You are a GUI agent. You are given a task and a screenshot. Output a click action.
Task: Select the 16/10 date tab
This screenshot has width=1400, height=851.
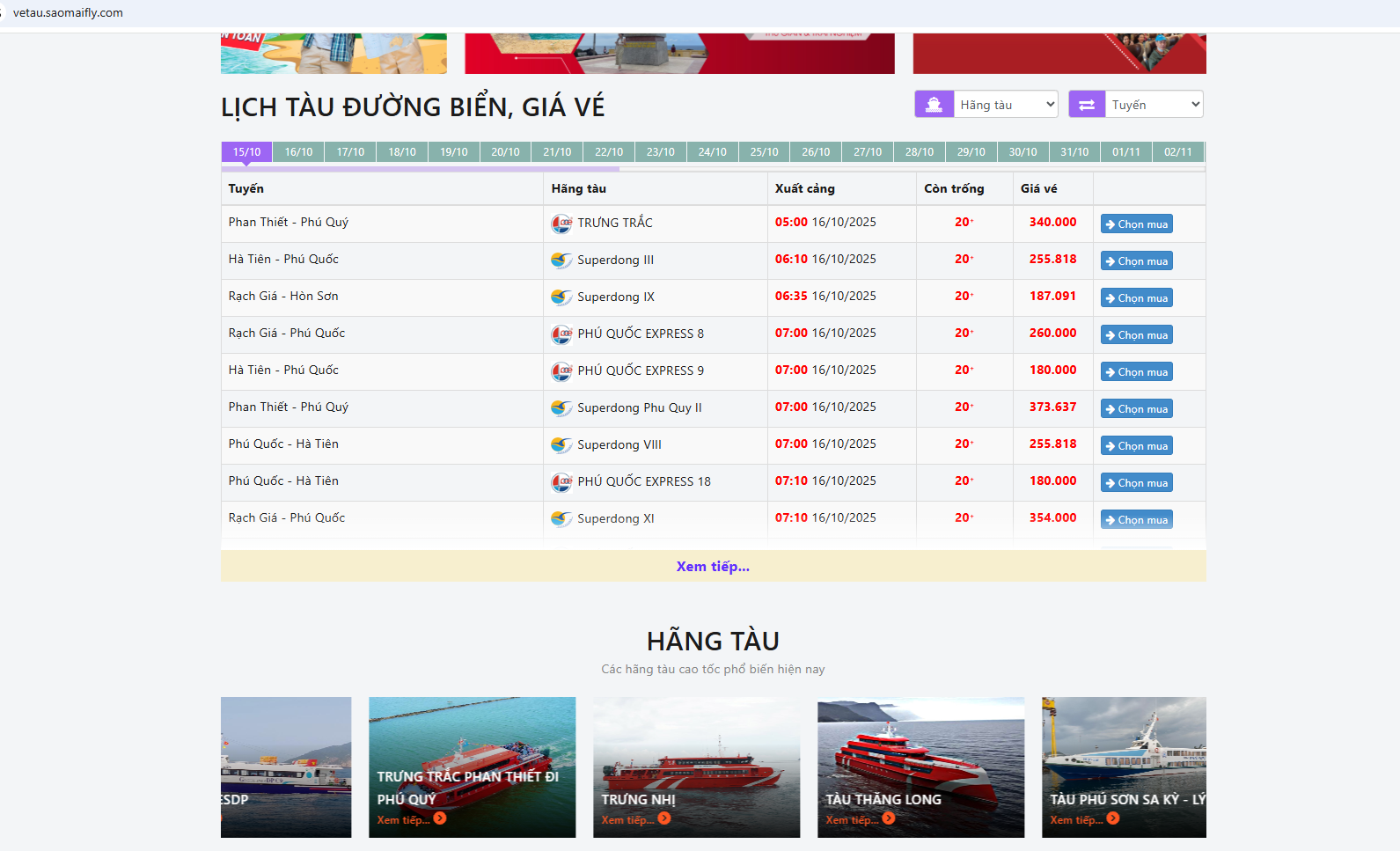point(298,152)
